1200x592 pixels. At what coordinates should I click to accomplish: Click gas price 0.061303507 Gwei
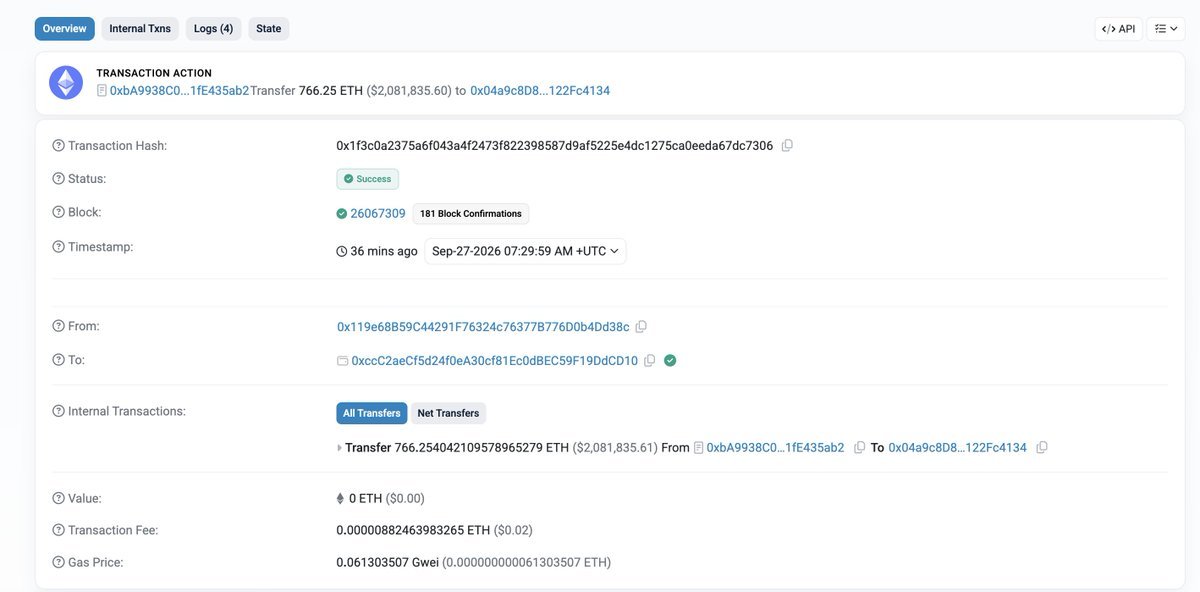coord(387,562)
